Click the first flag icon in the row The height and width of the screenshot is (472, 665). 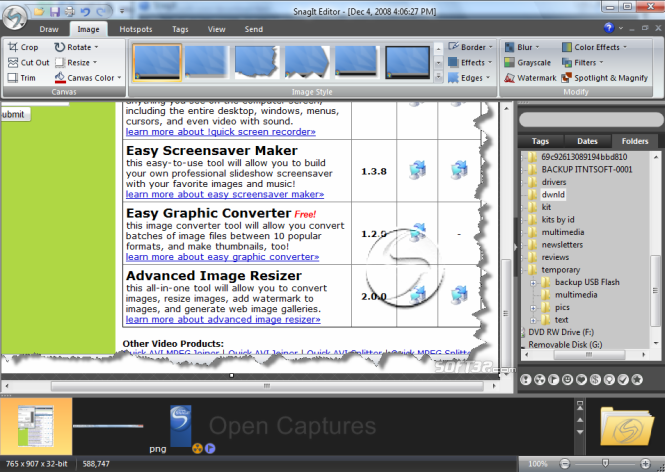(526, 380)
